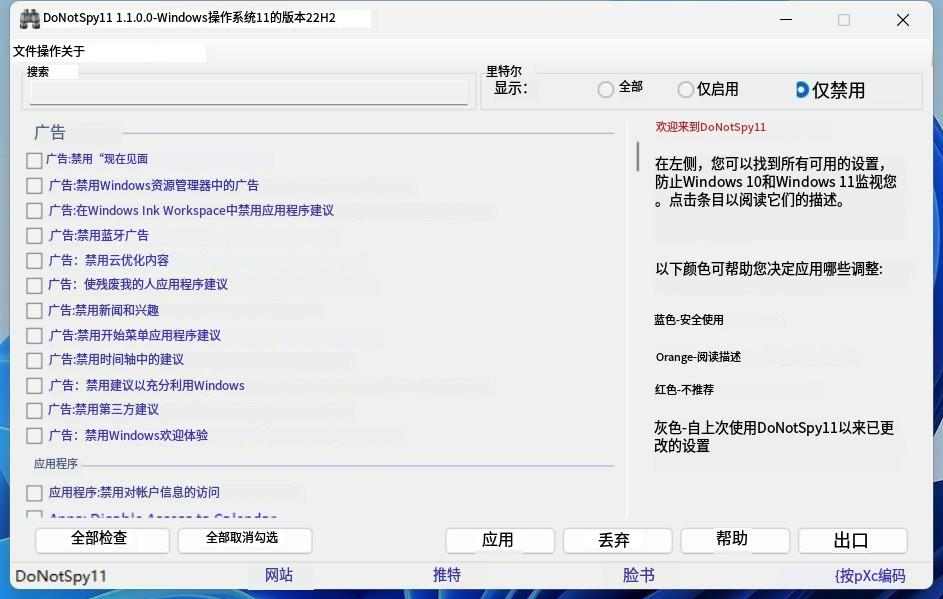Click the 应用 button
Screen dimensions: 943x599
(500, 541)
